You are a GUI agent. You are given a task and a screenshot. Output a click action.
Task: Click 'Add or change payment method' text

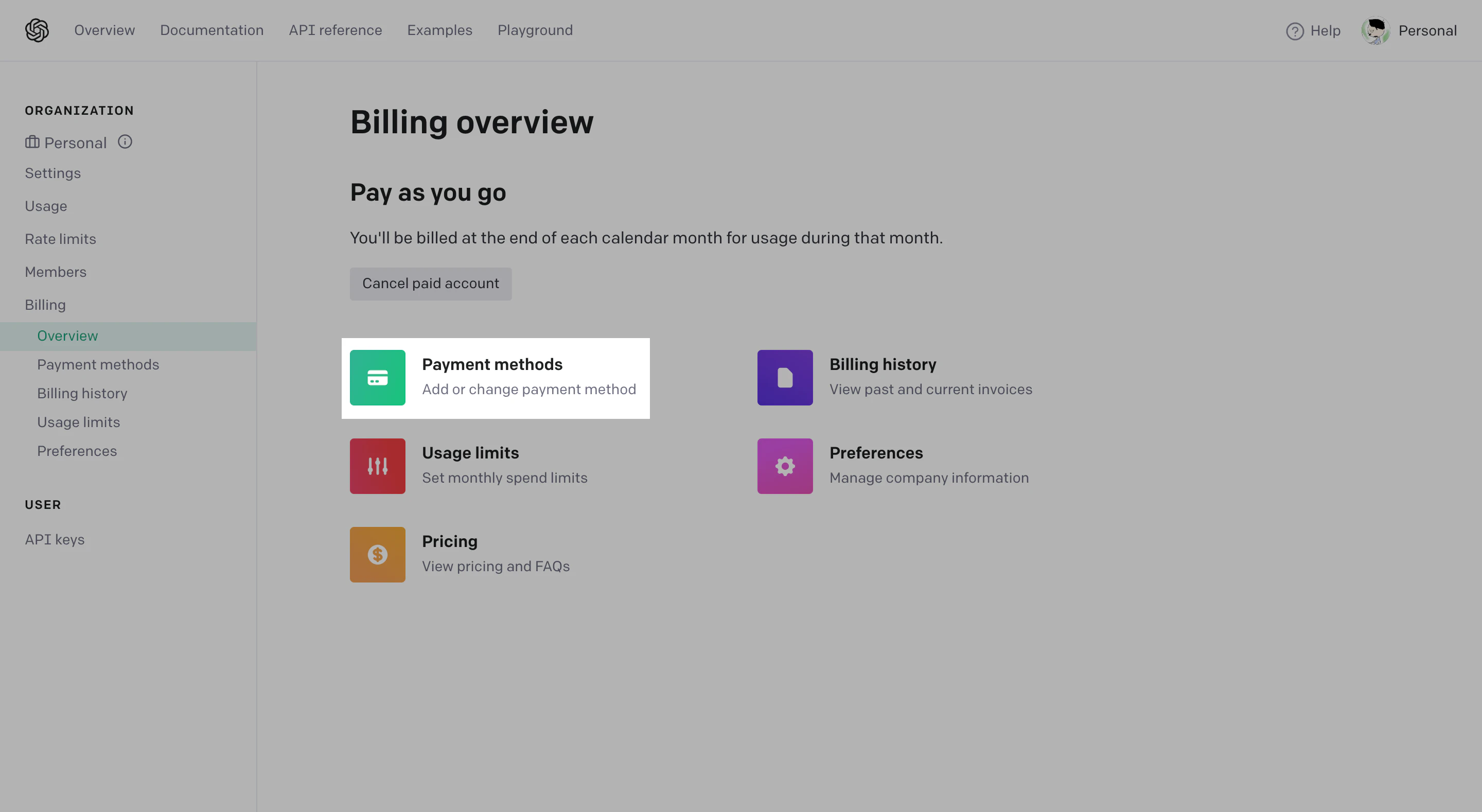click(530, 389)
